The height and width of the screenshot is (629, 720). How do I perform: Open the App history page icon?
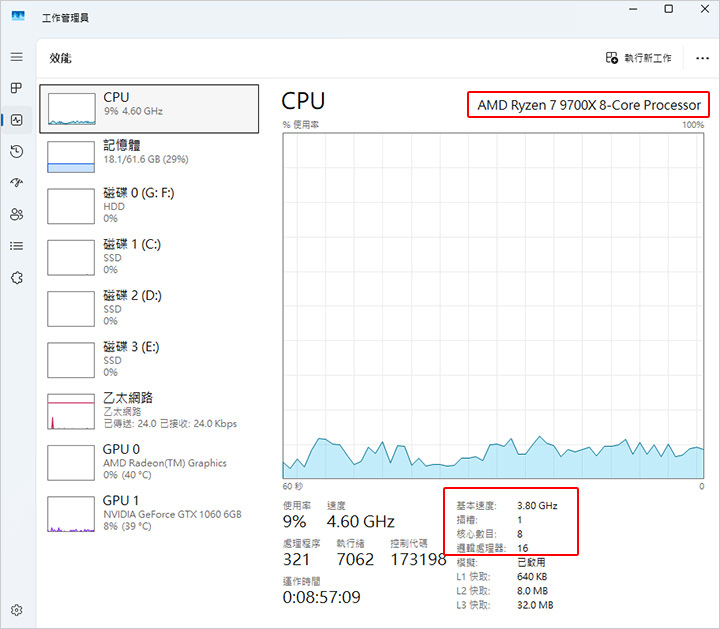point(17,152)
